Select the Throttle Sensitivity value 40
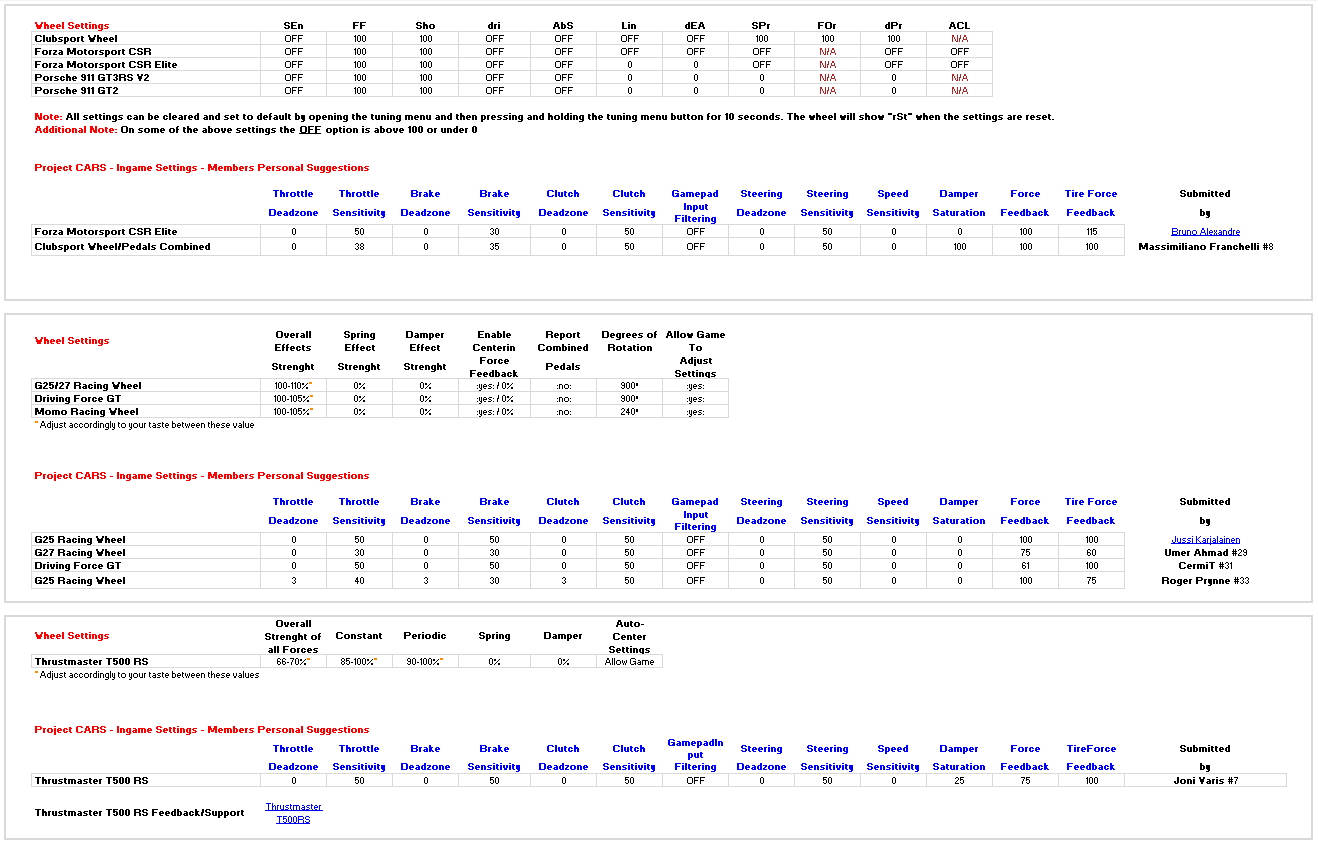Image resolution: width=1318 pixels, height=844 pixels. 359,581
